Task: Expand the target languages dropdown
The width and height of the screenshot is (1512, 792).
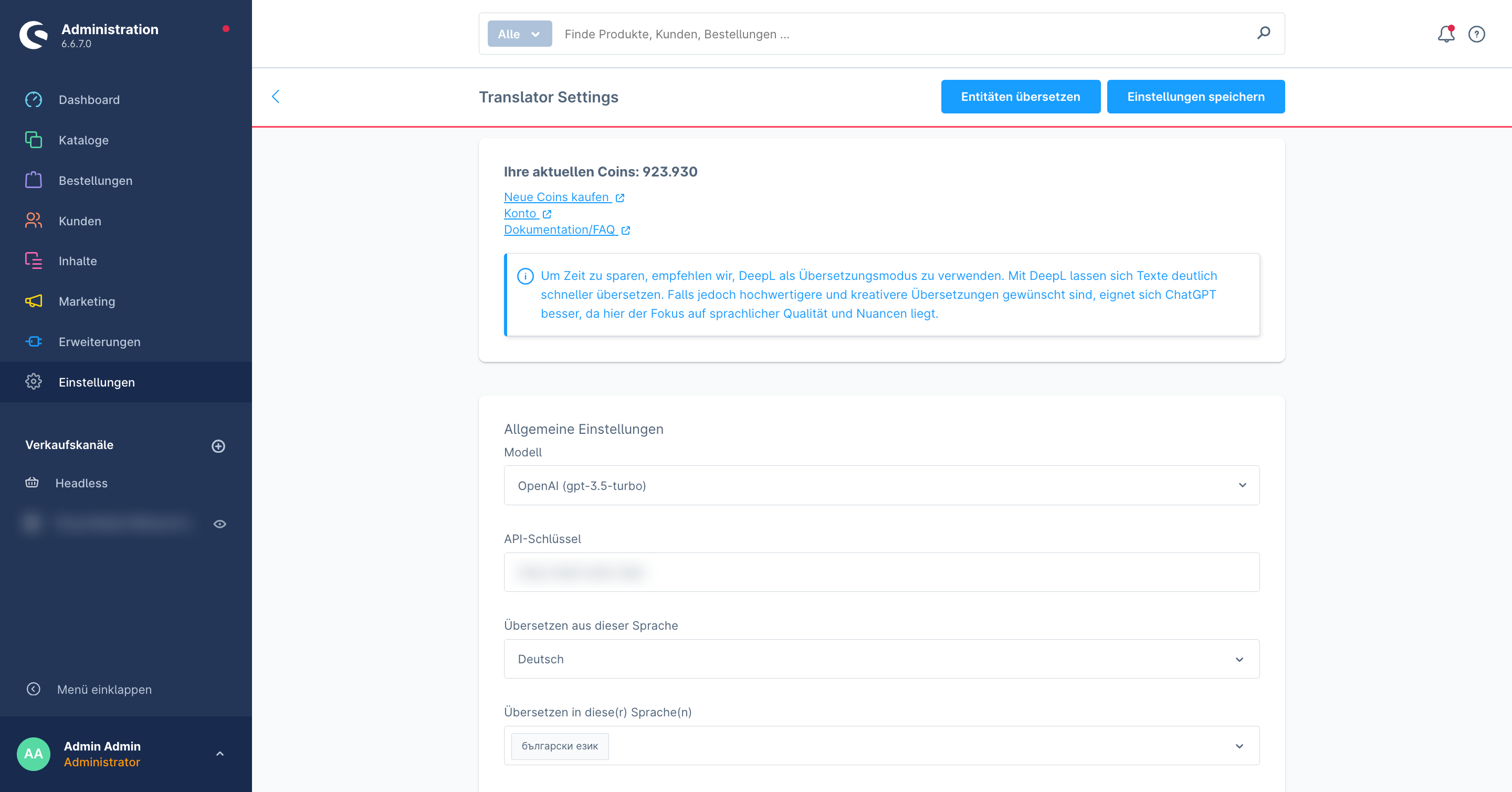Action: pyautogui.click(x=1239, y=746)
